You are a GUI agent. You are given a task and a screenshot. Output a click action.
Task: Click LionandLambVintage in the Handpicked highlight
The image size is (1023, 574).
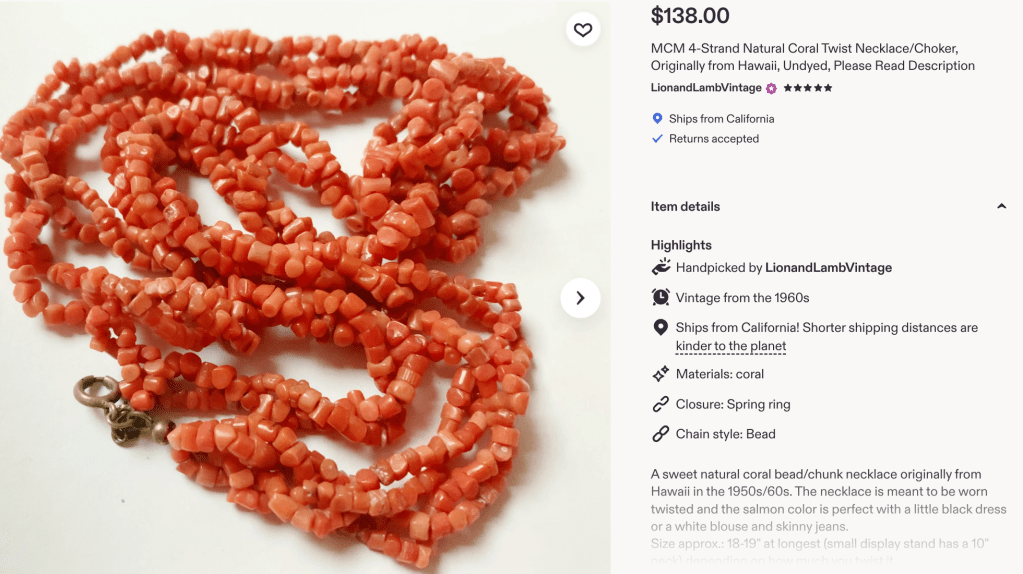[828, 268]
